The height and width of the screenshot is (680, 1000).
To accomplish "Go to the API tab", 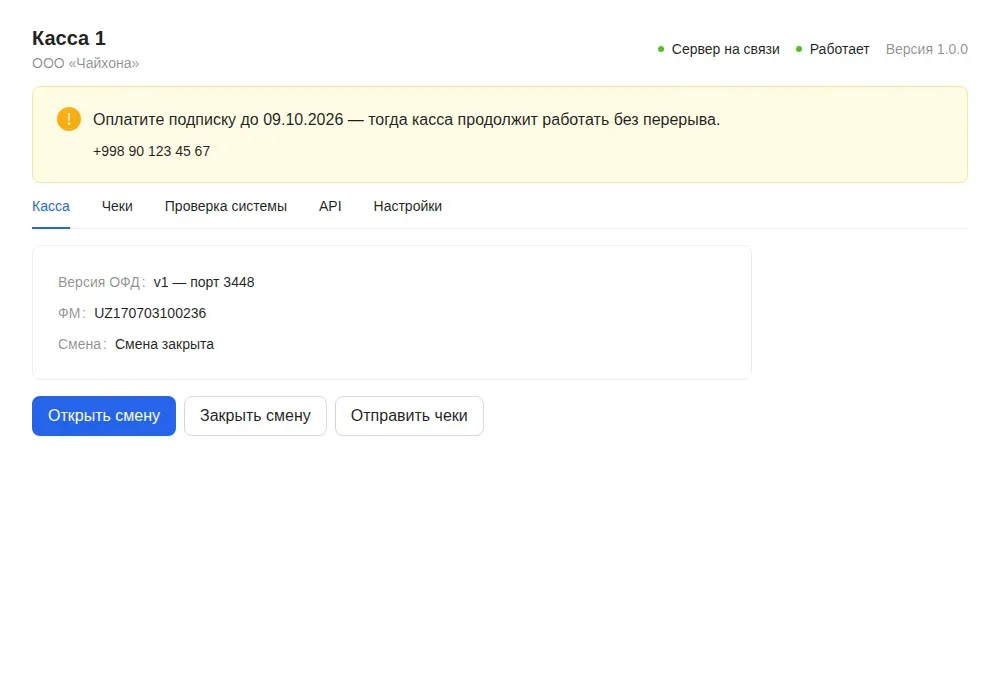I will click(330, 207).
